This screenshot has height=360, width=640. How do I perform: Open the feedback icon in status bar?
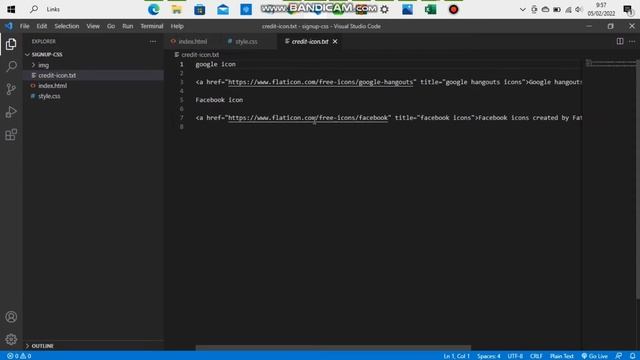pos(619,356)
